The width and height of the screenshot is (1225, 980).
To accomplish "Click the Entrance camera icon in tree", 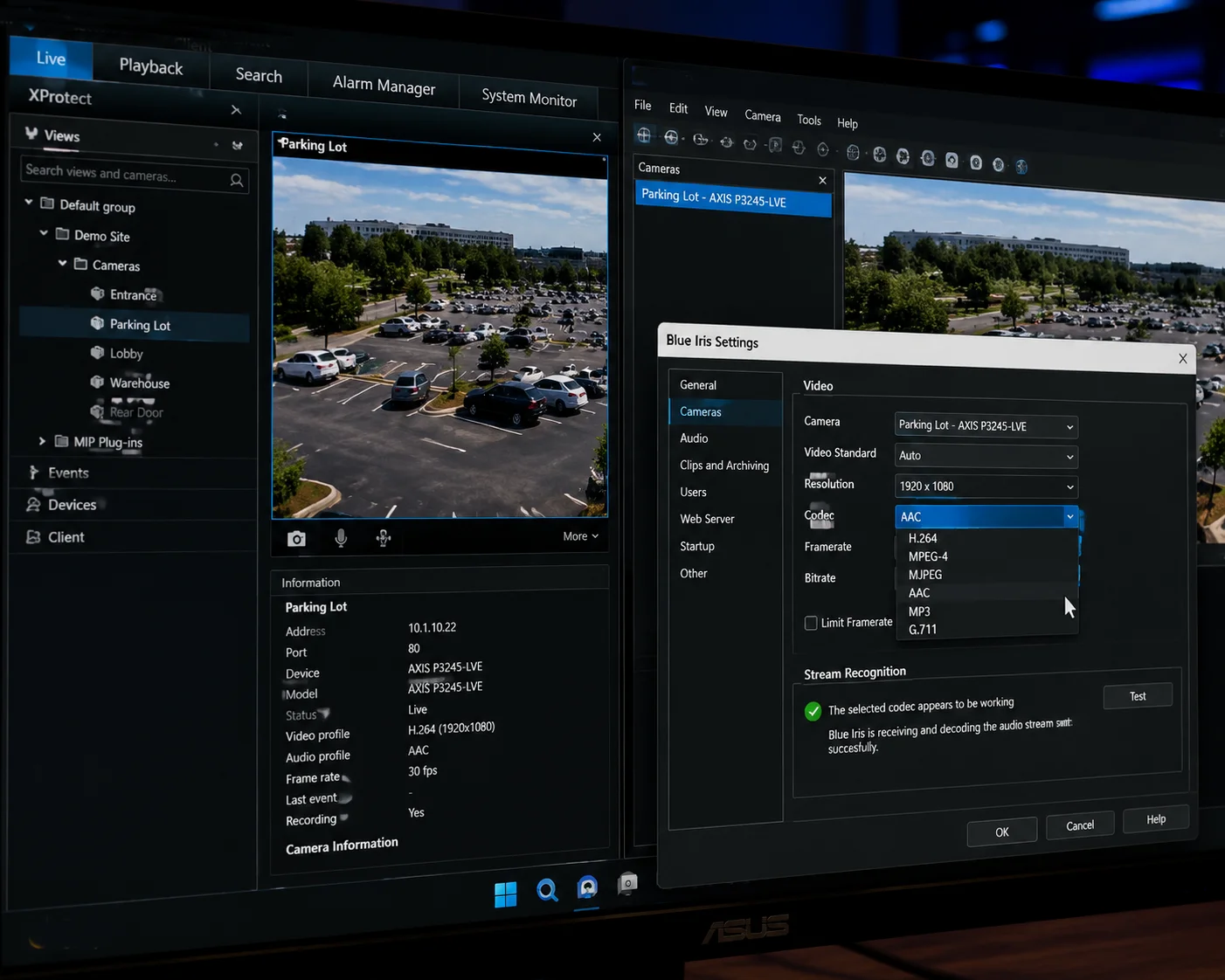I will point(98,293).
